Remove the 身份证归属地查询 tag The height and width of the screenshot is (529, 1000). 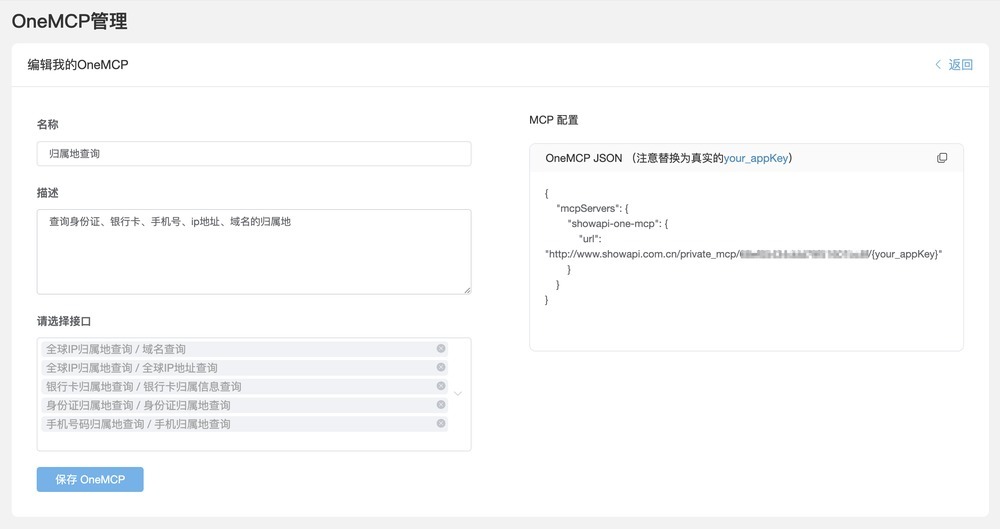pos(441,405)
